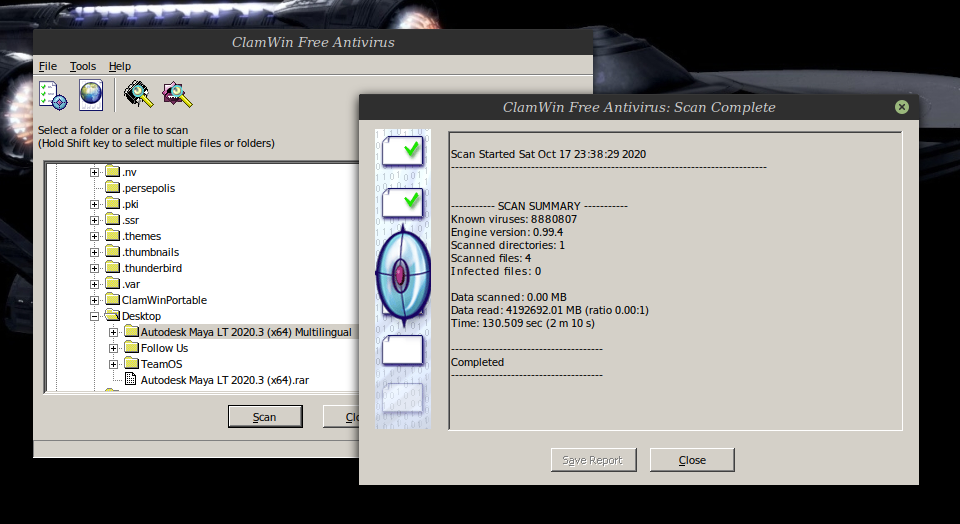
Task: Click the 'Scanned files: 4' line
Action: tap(491, 258)
